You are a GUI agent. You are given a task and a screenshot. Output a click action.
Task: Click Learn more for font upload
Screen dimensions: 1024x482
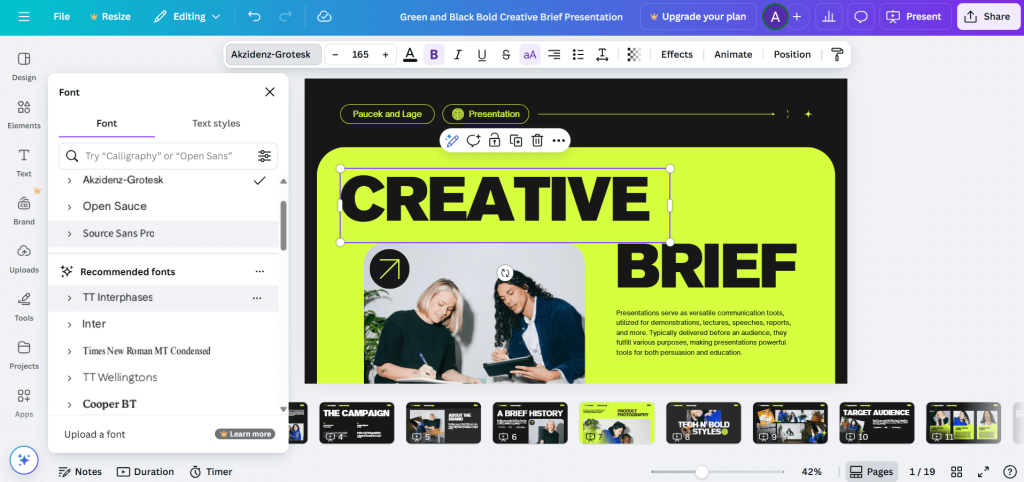(245, 434)
